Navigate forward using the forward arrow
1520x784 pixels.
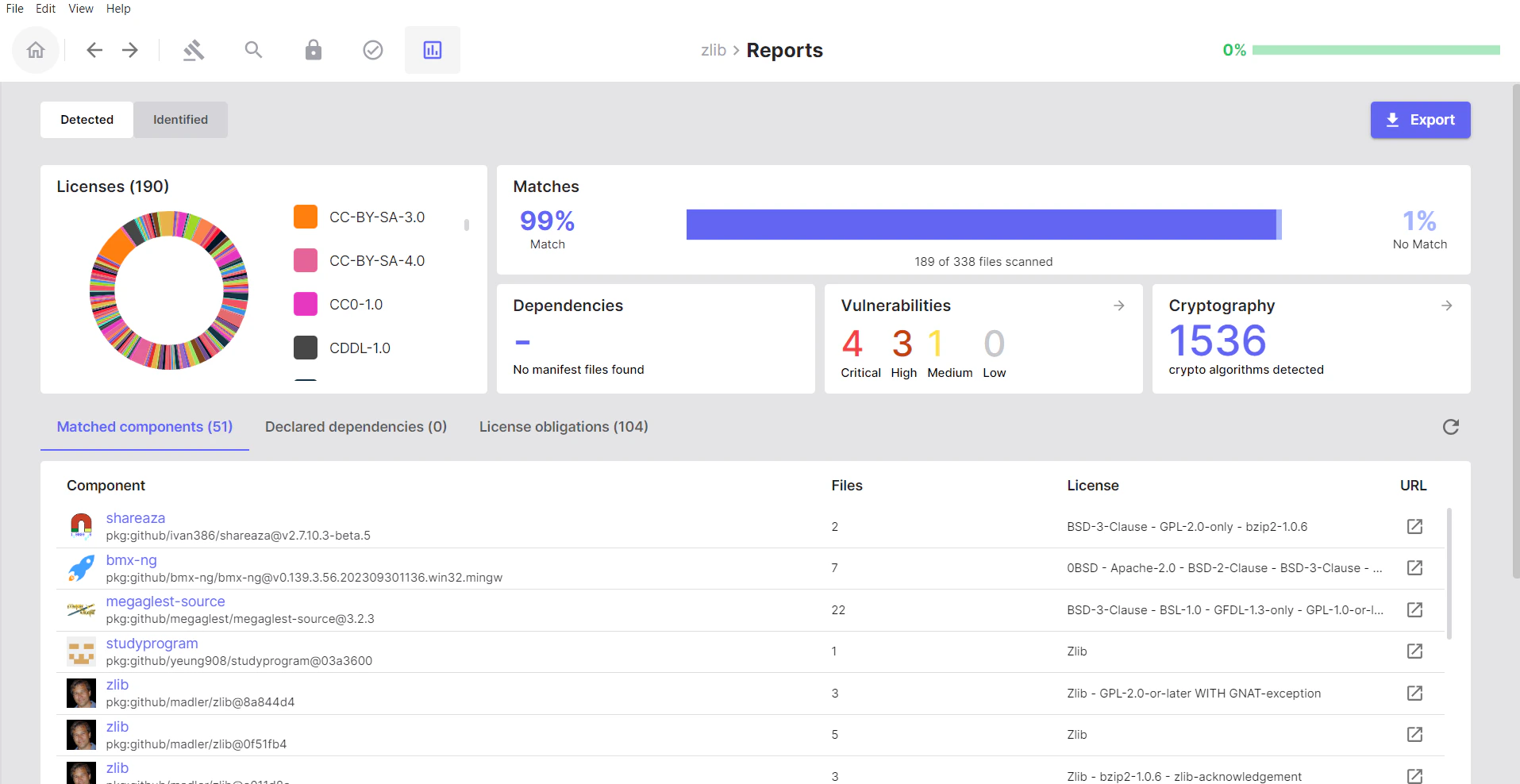pyautogui.click(x=129, y=49)
